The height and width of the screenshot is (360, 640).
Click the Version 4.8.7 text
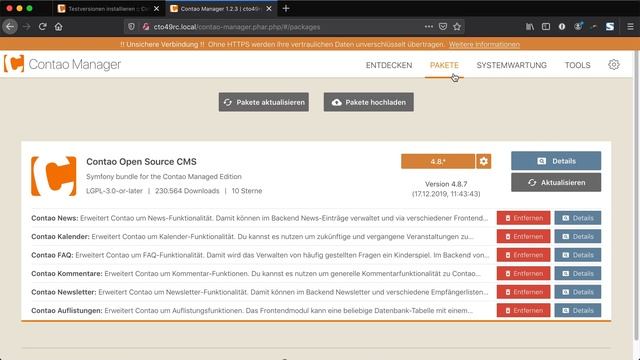[446, 184]
